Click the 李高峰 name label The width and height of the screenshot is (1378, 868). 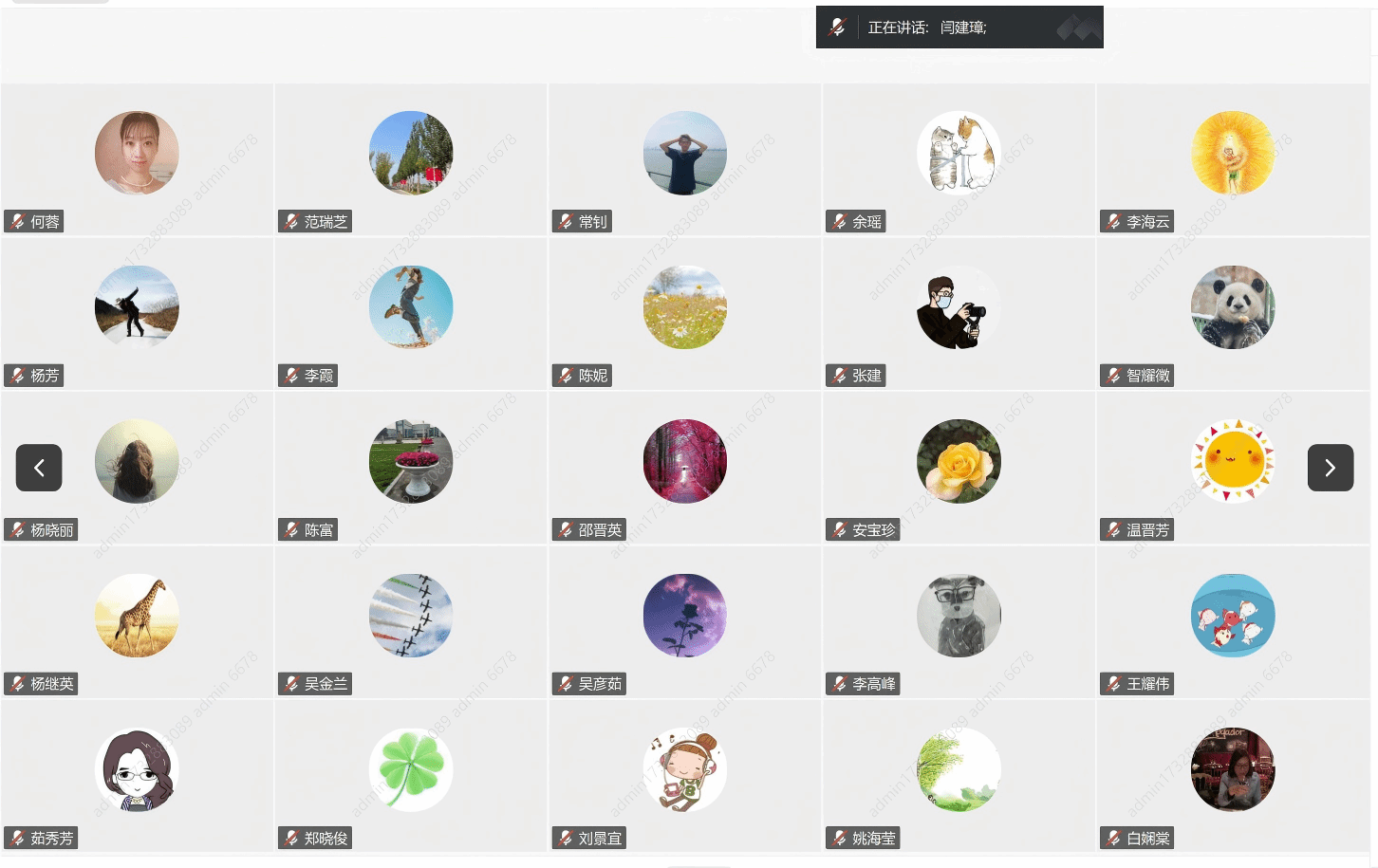(874, 684)
